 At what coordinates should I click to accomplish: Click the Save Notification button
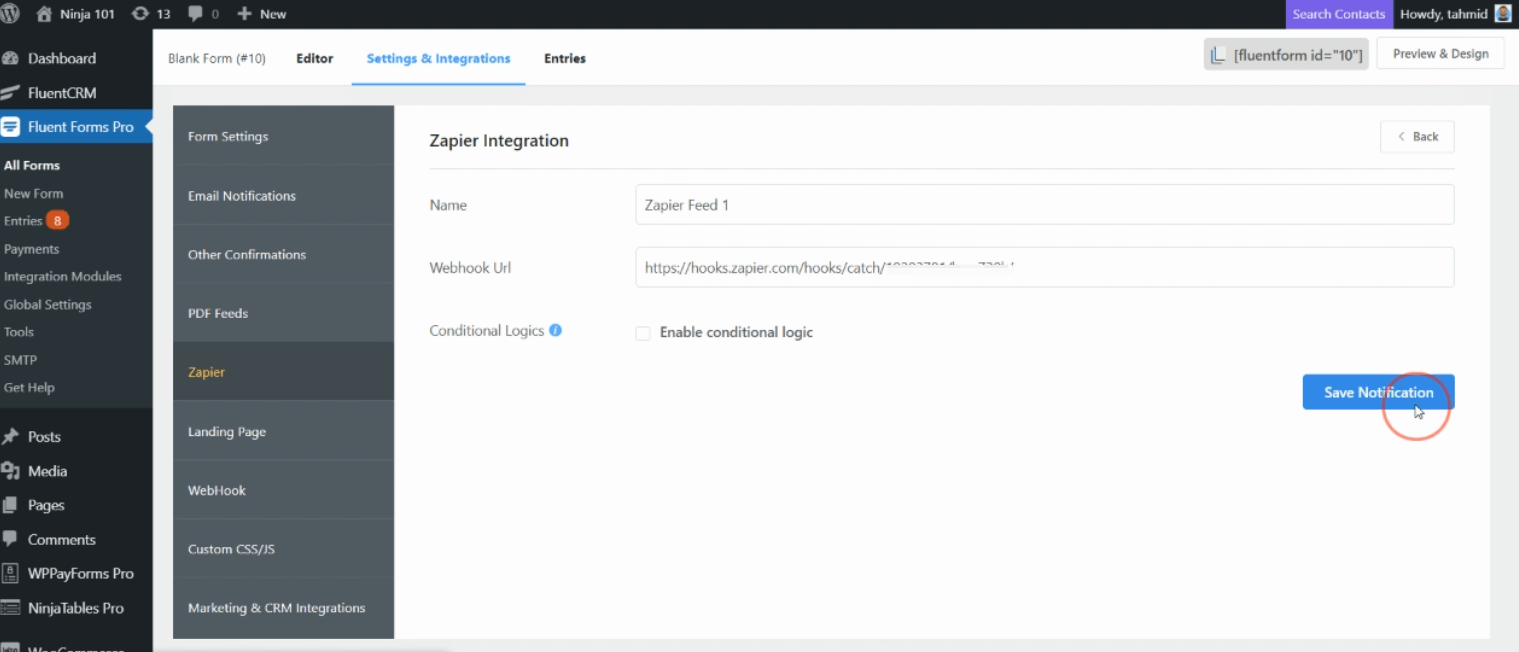pyautogui.click(x=1378, y=392)
